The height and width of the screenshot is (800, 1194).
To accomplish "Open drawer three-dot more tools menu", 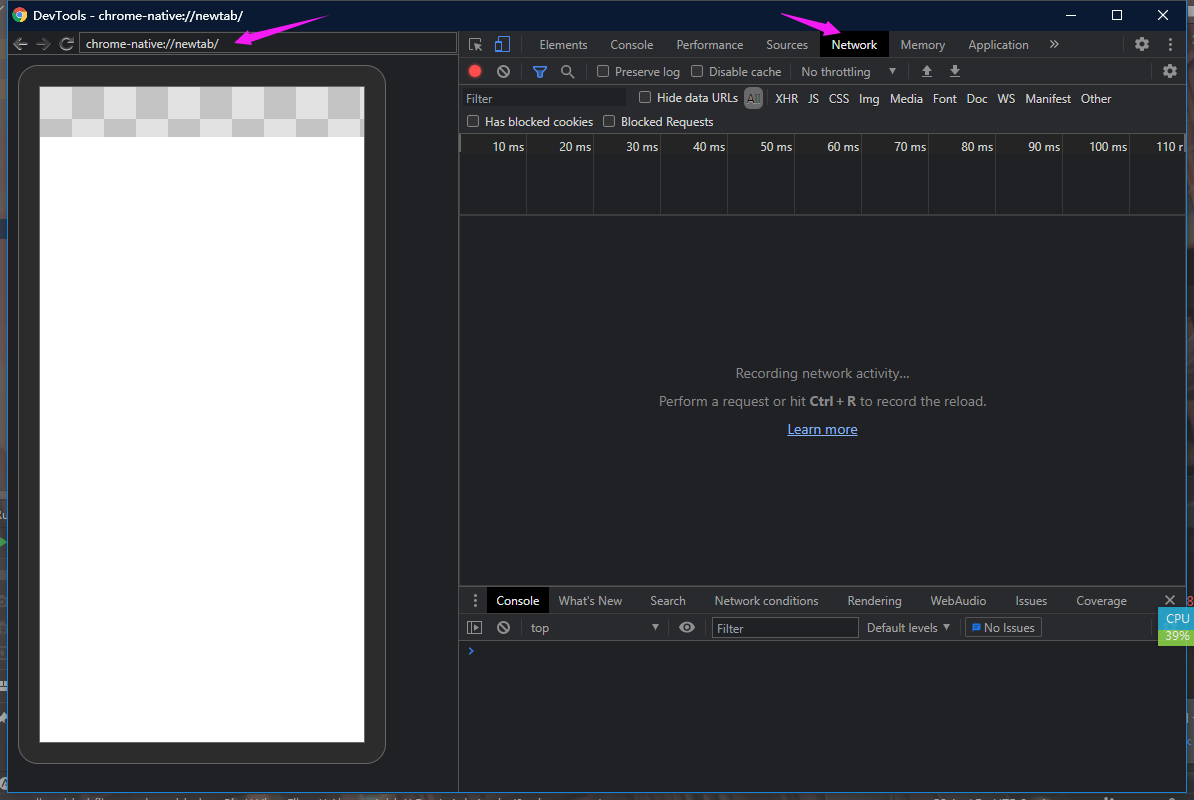I will coord(475,601).
